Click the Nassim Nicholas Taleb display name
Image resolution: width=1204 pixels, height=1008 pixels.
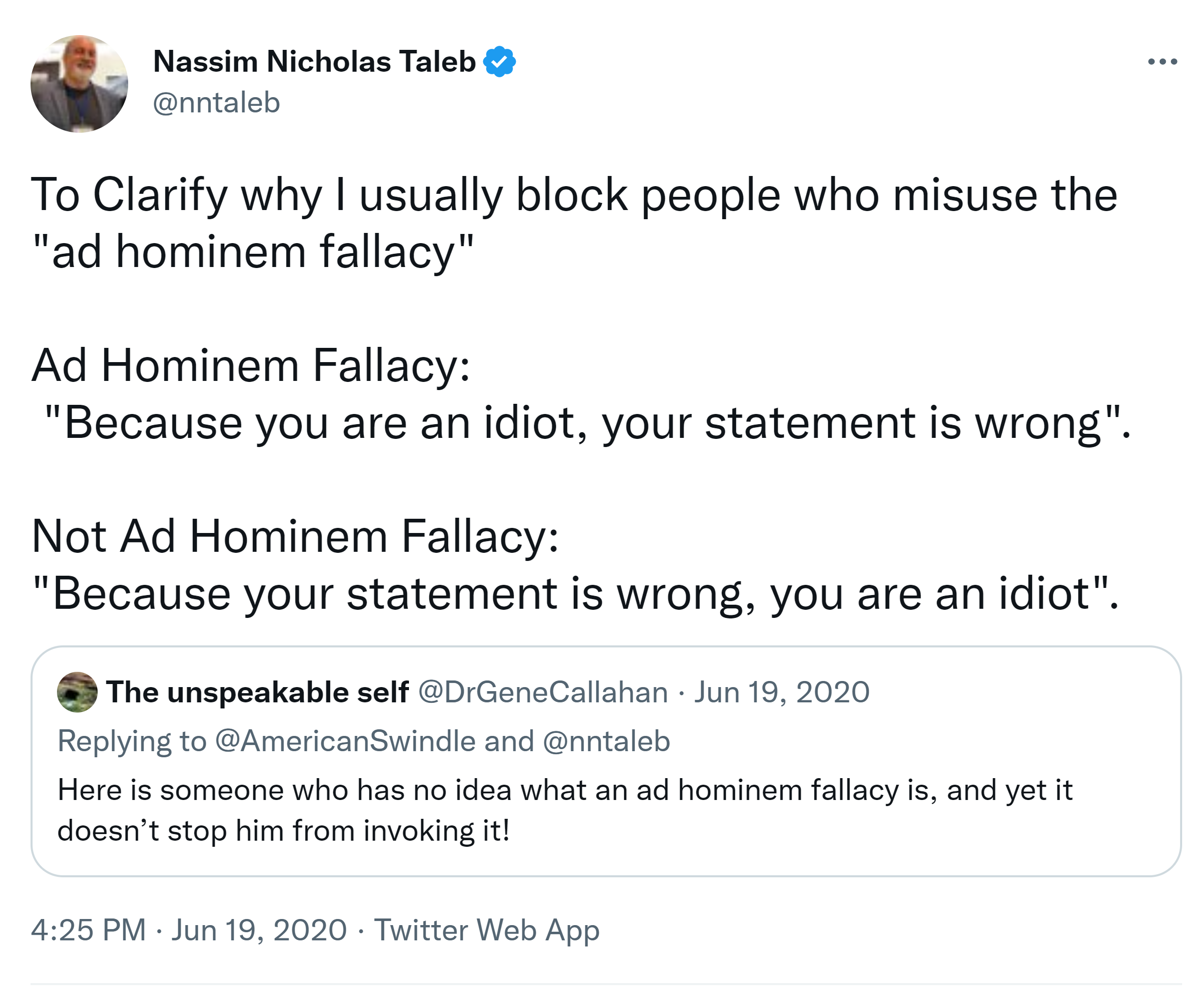(x=314, y=62)
